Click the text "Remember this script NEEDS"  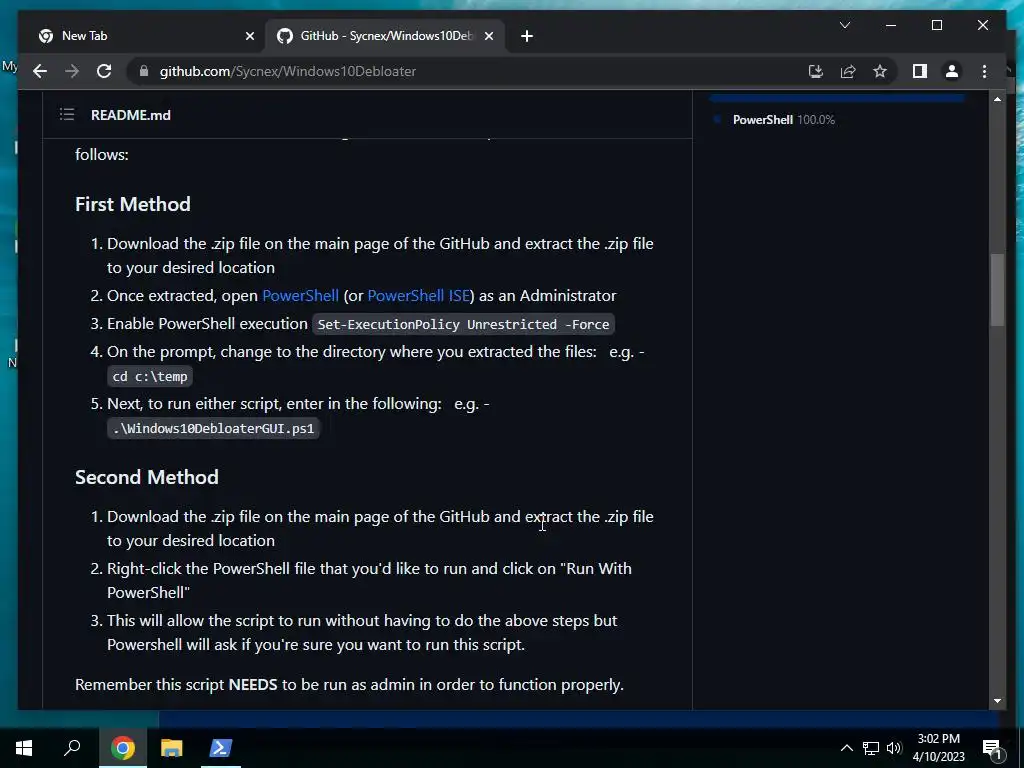[176, 684]
